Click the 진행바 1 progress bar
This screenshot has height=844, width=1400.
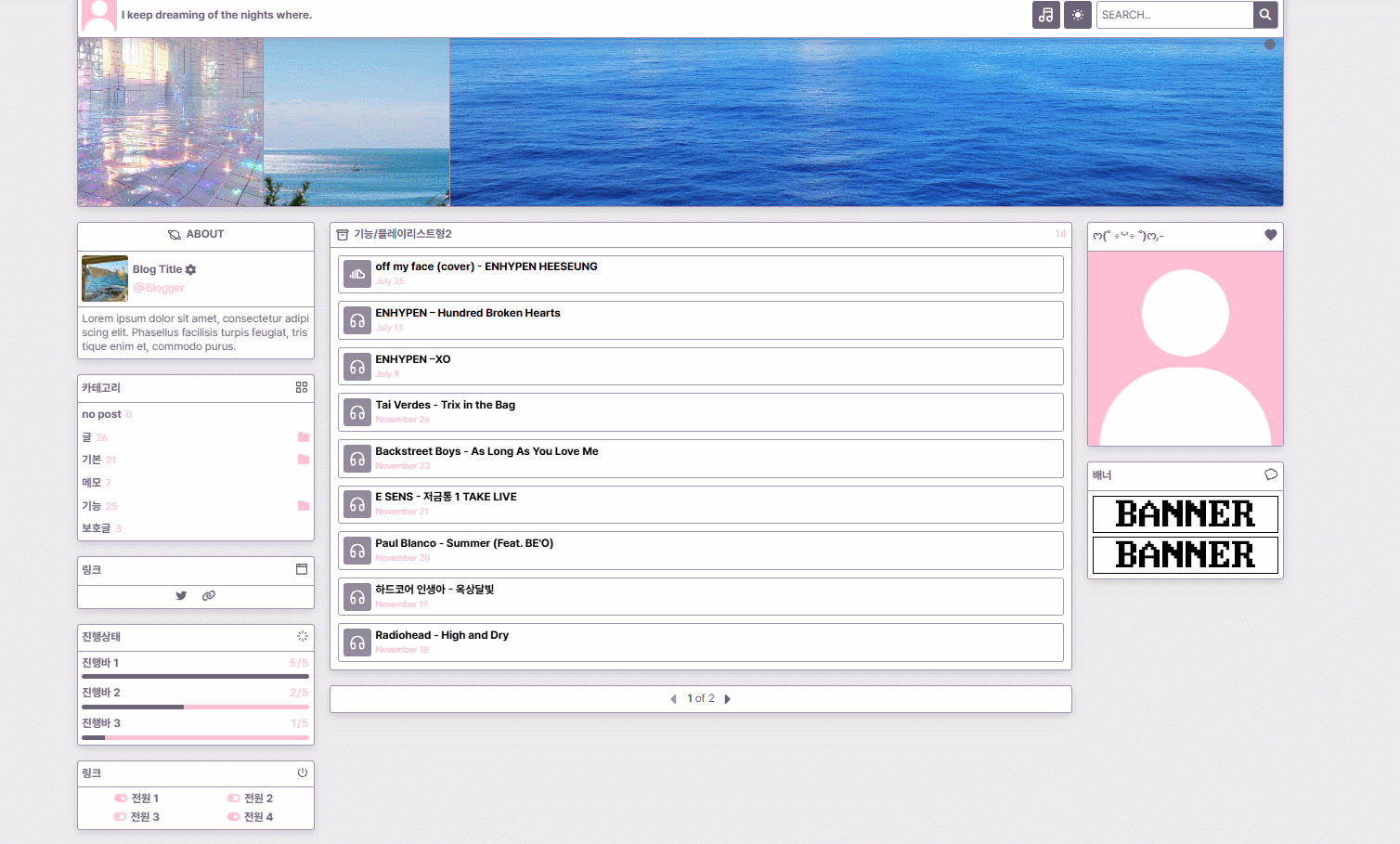[x=195, y=677]
